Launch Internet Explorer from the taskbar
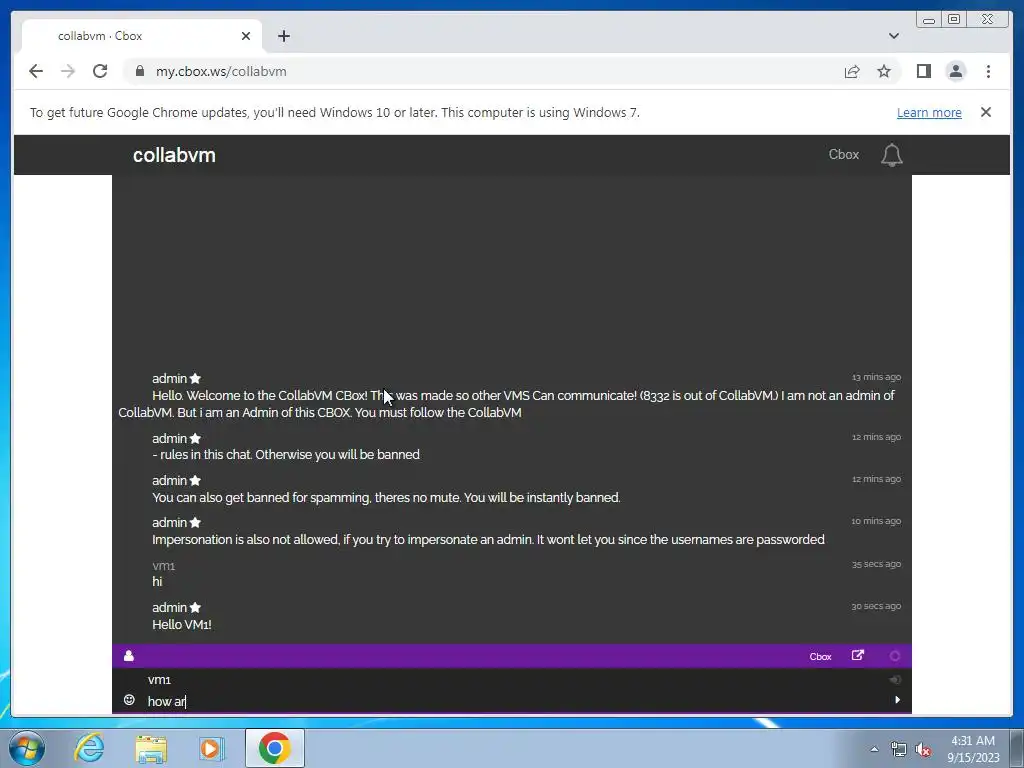This screenshot has height=768, width=1024. tap(89, 748)
